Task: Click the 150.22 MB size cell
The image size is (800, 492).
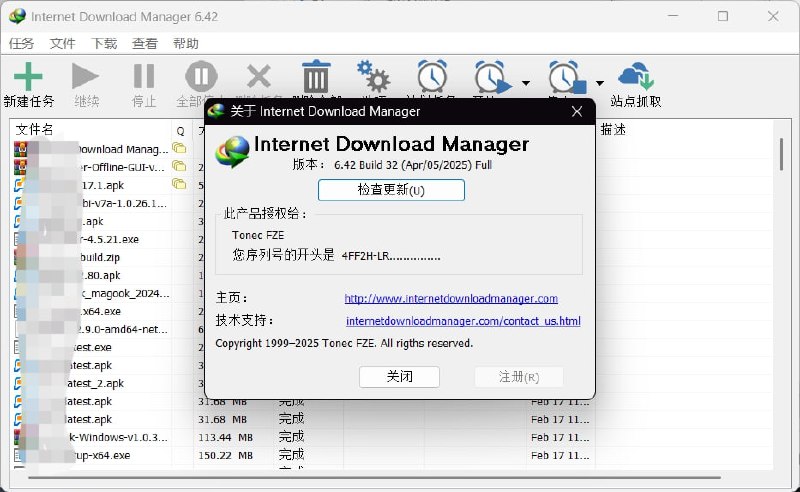Action: [x=226, y=455]
